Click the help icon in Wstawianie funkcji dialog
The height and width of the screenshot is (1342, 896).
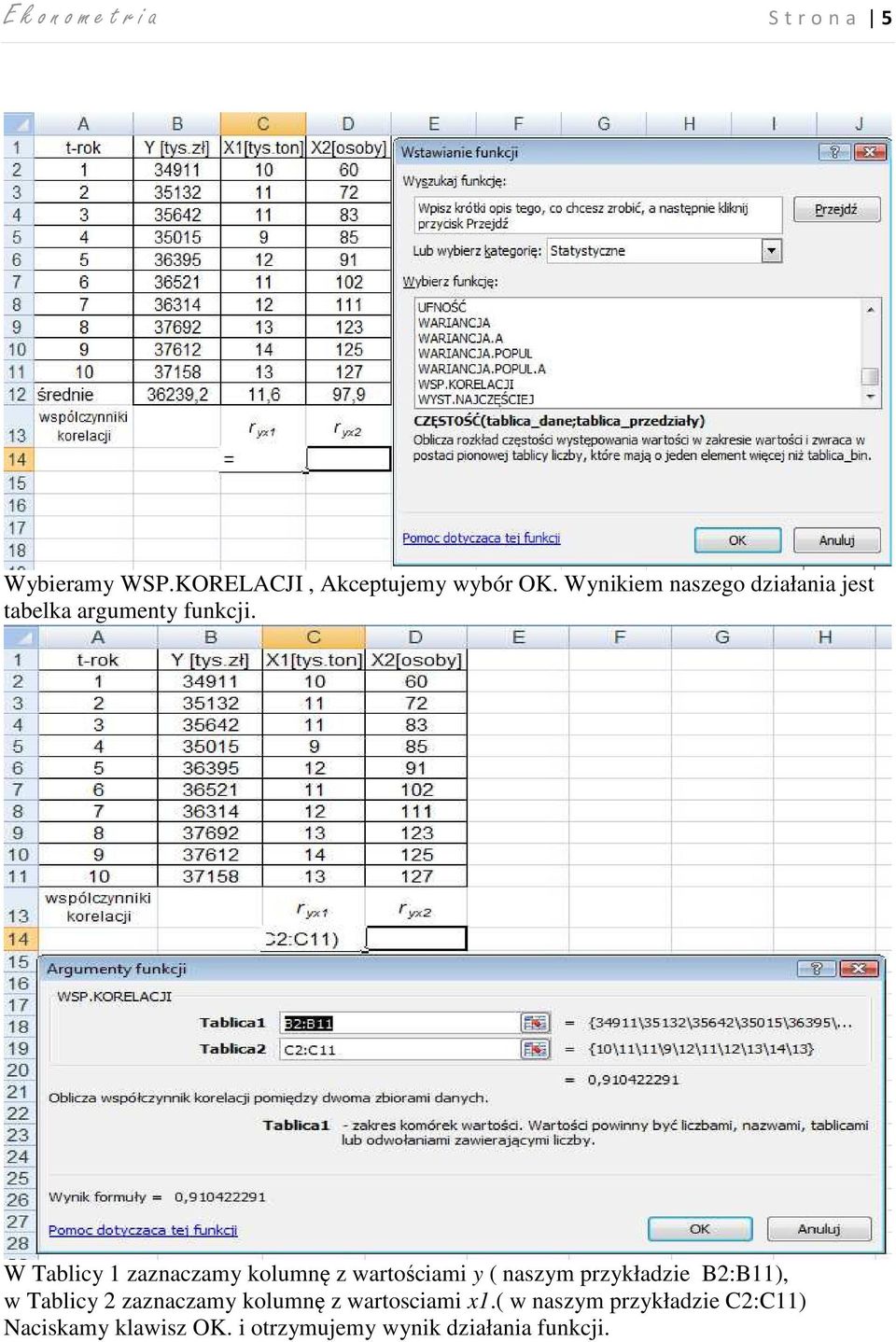click(x=834, y=151)
